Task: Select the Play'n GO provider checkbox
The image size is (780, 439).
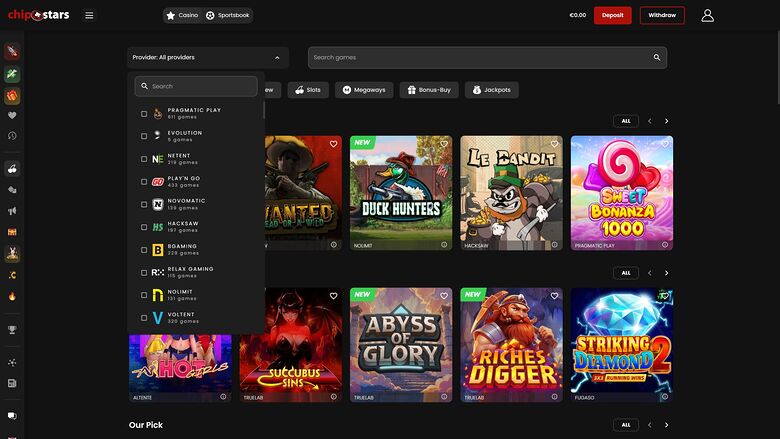Action: 144,182
